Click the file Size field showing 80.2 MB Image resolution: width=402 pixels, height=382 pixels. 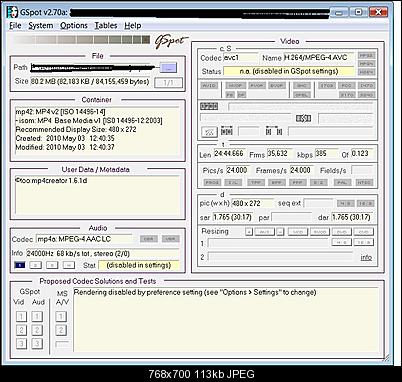90,82
